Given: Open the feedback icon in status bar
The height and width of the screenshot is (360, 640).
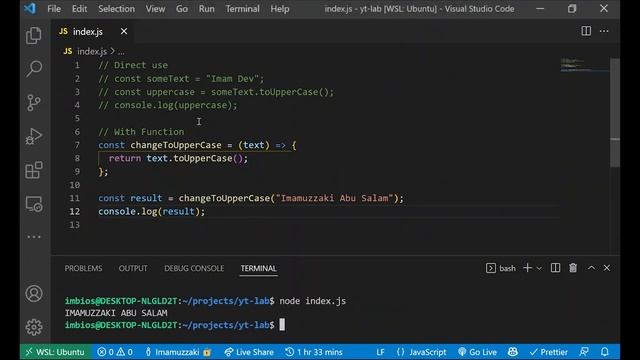Looking at the screenshot, I should (x=584, y=352).
